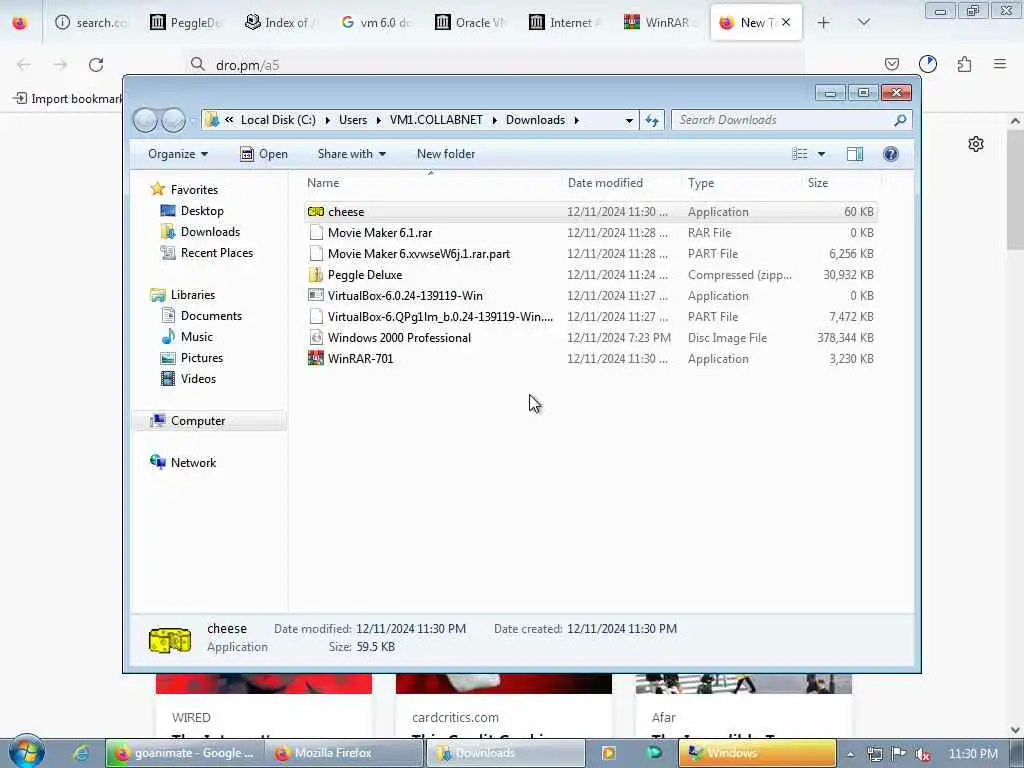Image resolution: width=1024 pixels, height=768 pixels.
Task: Select the WinRAR-701 installer icon
Action: (315, 359)
